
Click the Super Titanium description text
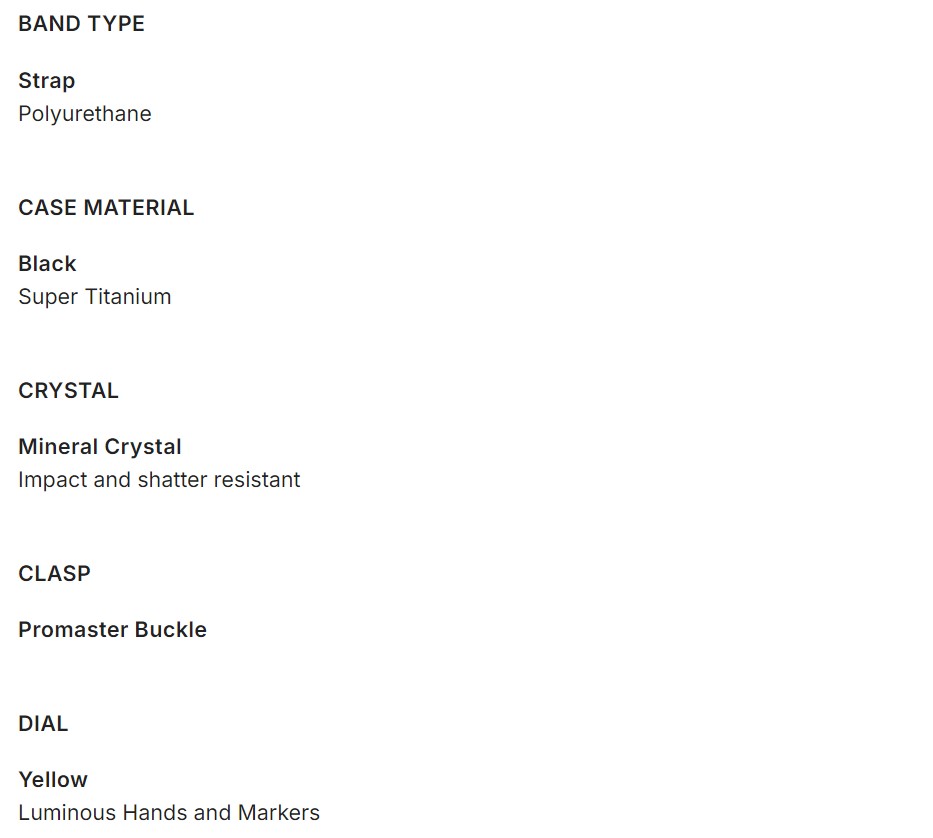pos(95,297)
